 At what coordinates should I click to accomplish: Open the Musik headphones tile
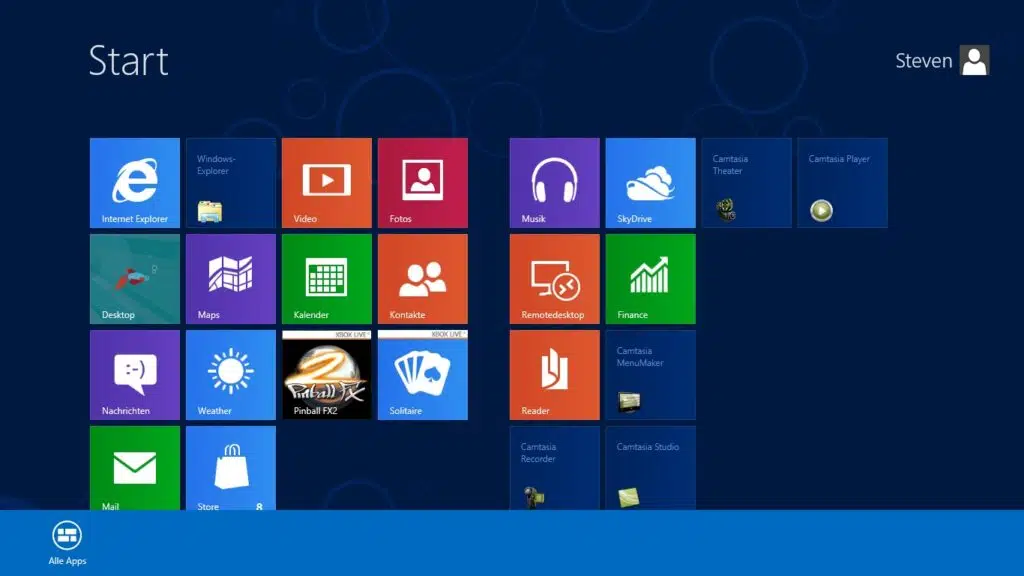coord(555,183)
